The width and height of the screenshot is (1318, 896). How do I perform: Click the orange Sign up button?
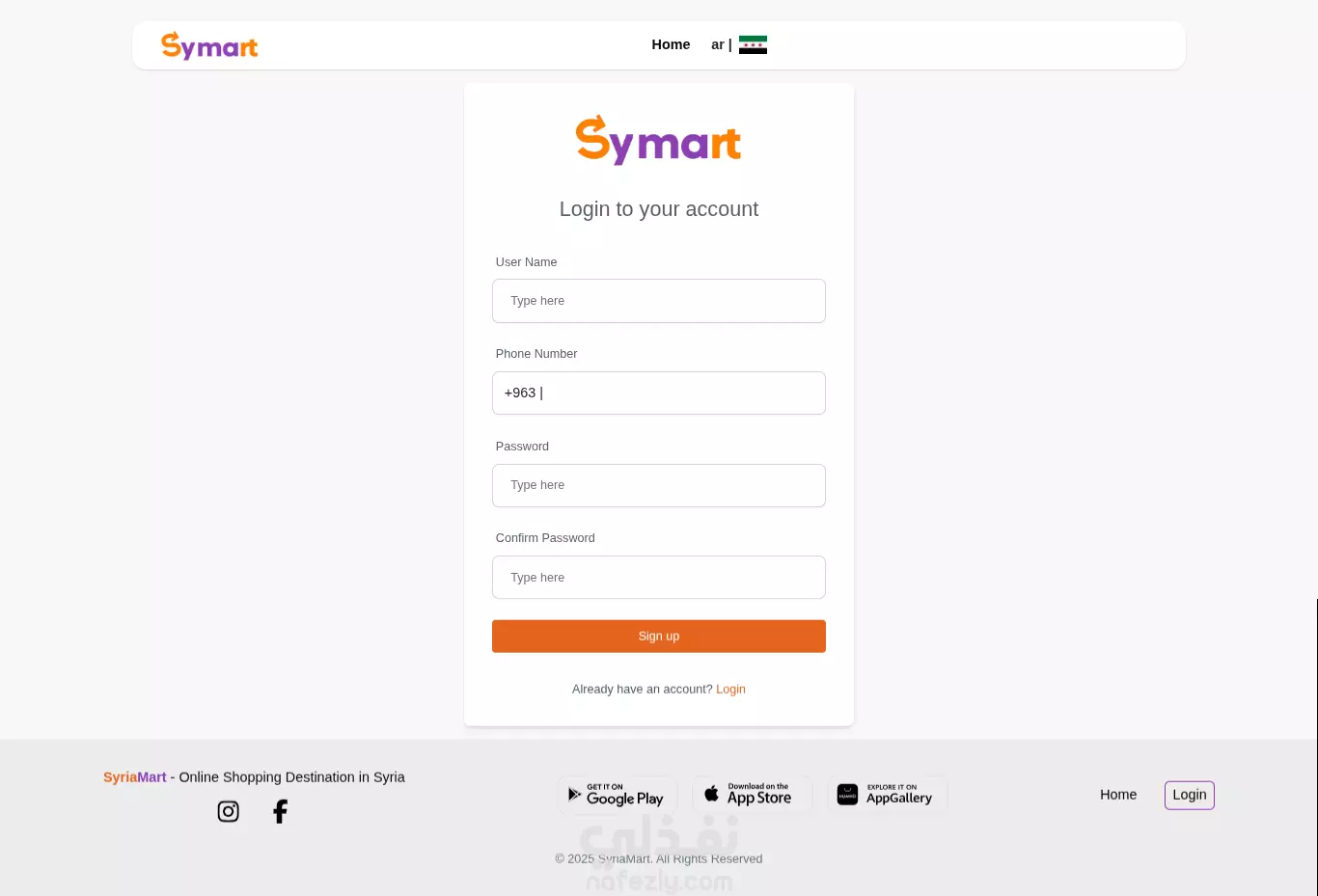(x=659, y=637)
